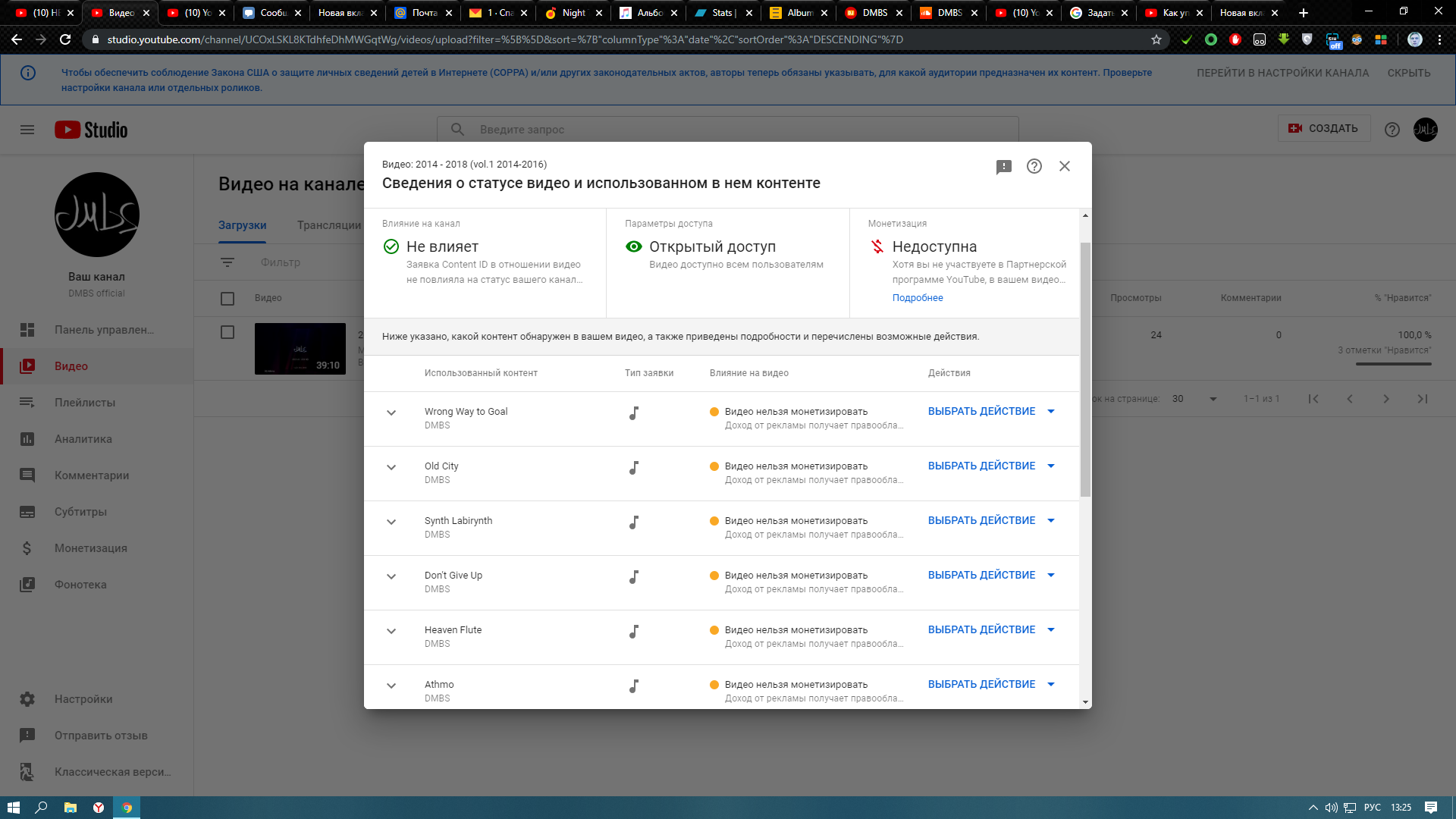Expand the Synth Labirynth claim row
The height and width of the screenshot is (819, 1456).
point(391,522)
